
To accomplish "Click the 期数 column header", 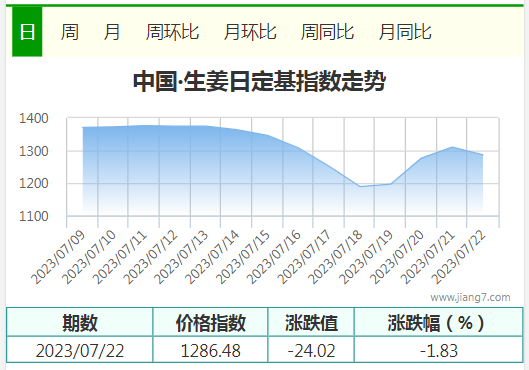I will point(80,322).
